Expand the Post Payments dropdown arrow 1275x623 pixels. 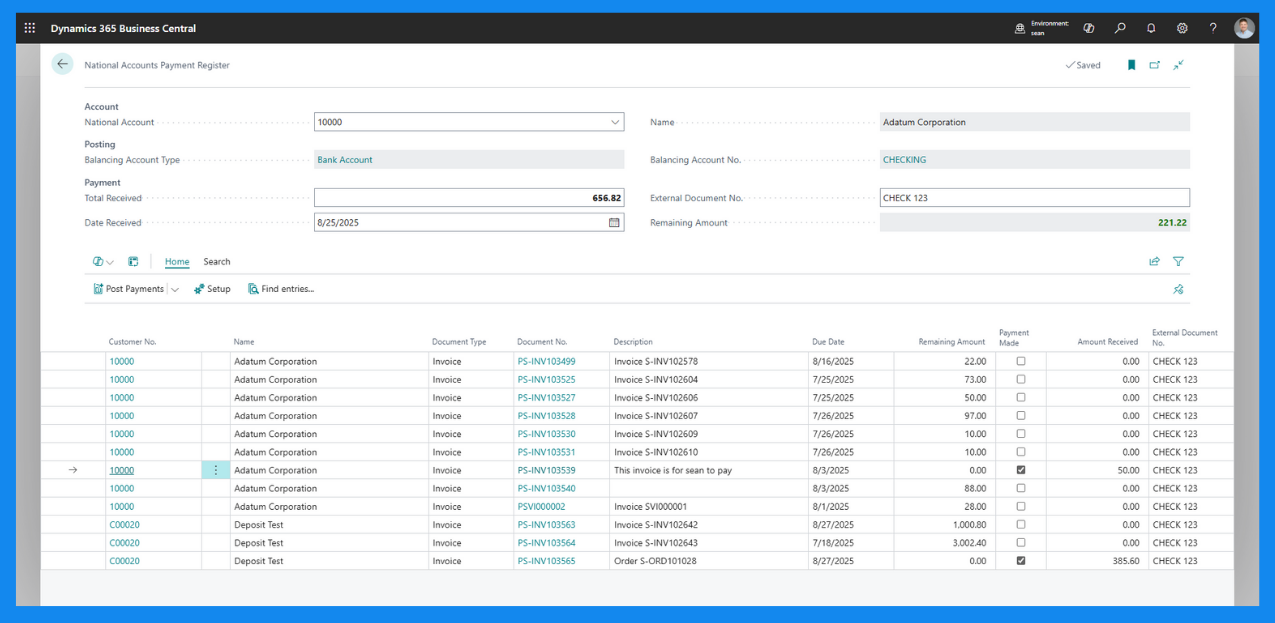coord(175,290)
